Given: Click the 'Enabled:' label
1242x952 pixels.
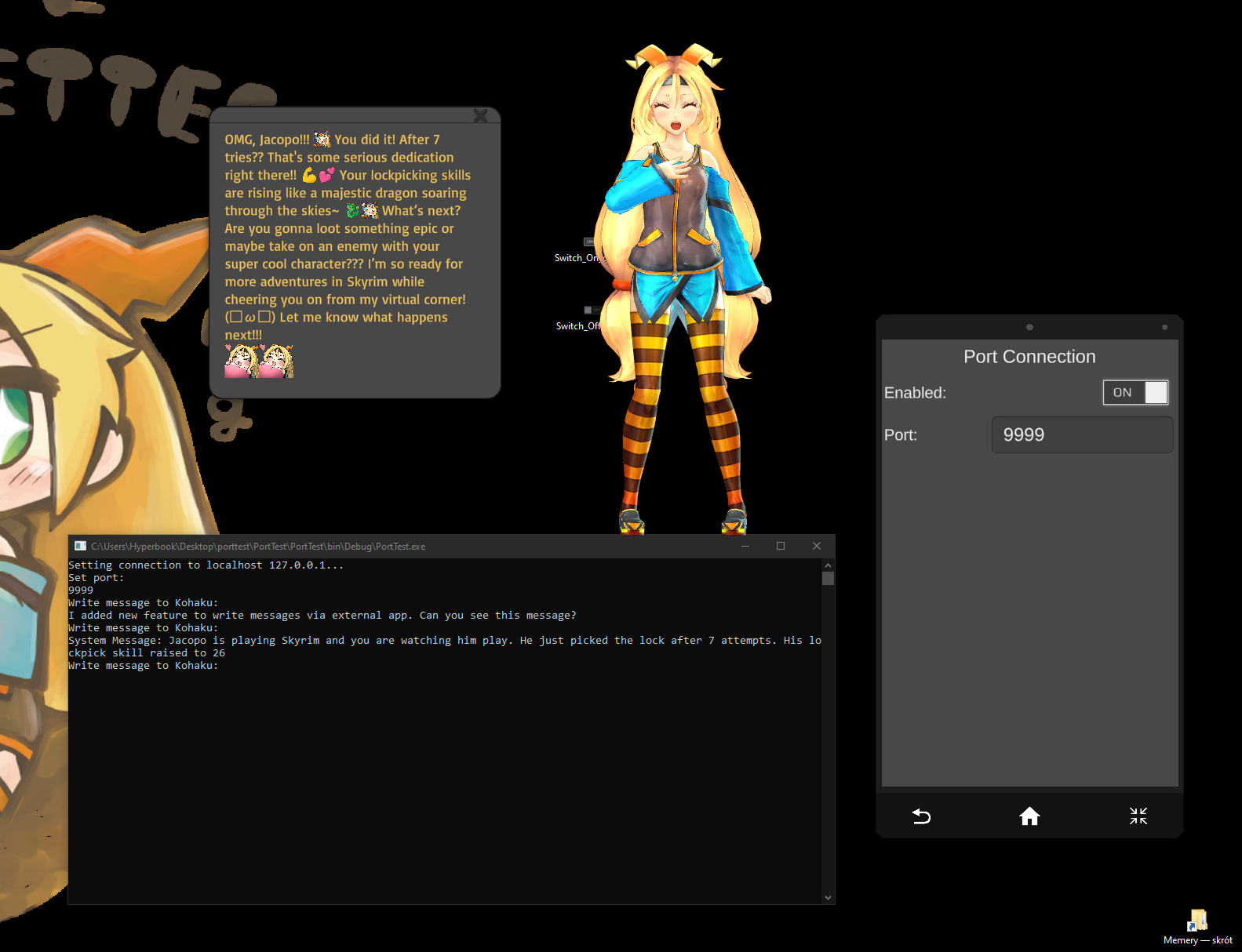Looking at the screenshot, I should click(915, 393).
